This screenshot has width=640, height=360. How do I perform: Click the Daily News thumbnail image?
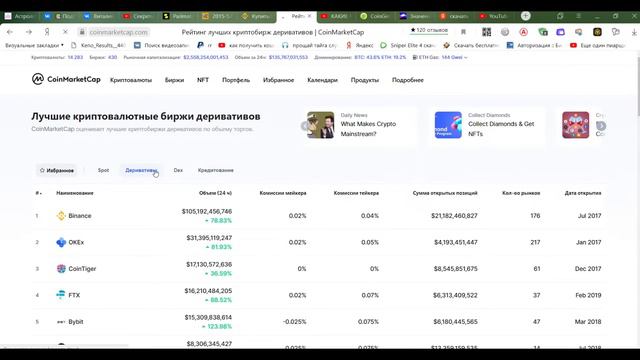pos(320,125)
